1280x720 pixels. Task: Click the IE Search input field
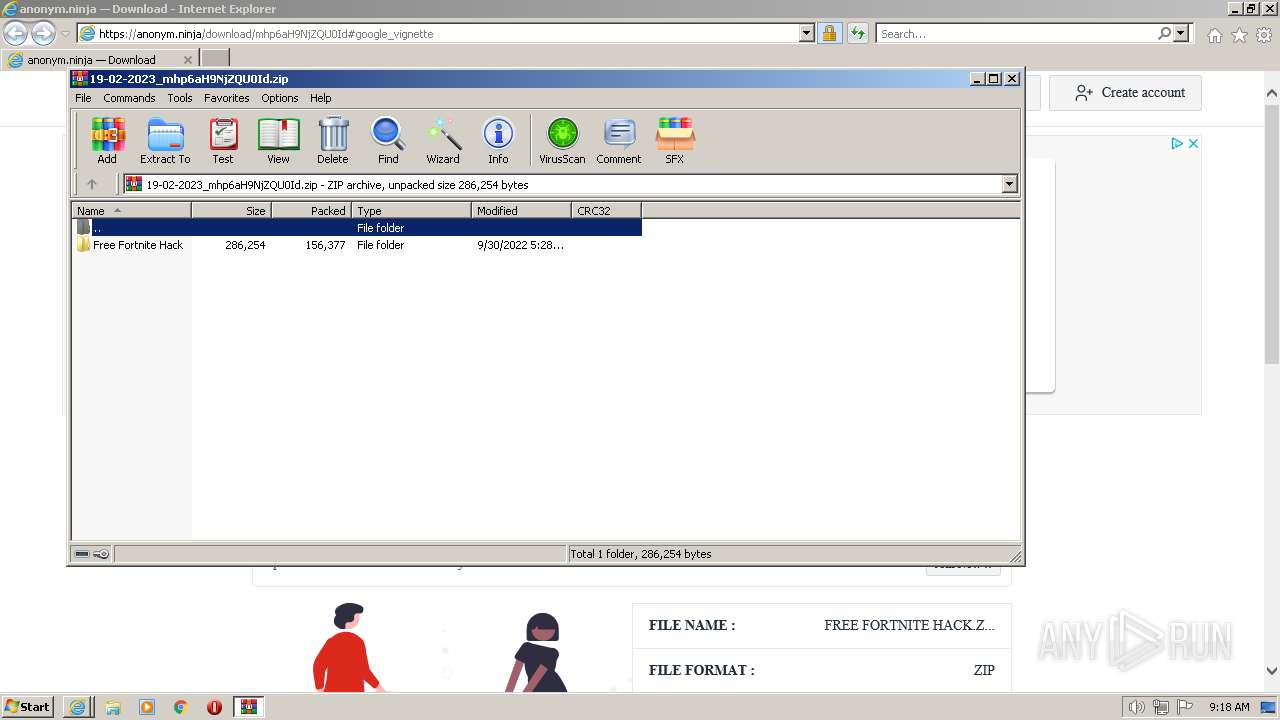click(1015, 33)
